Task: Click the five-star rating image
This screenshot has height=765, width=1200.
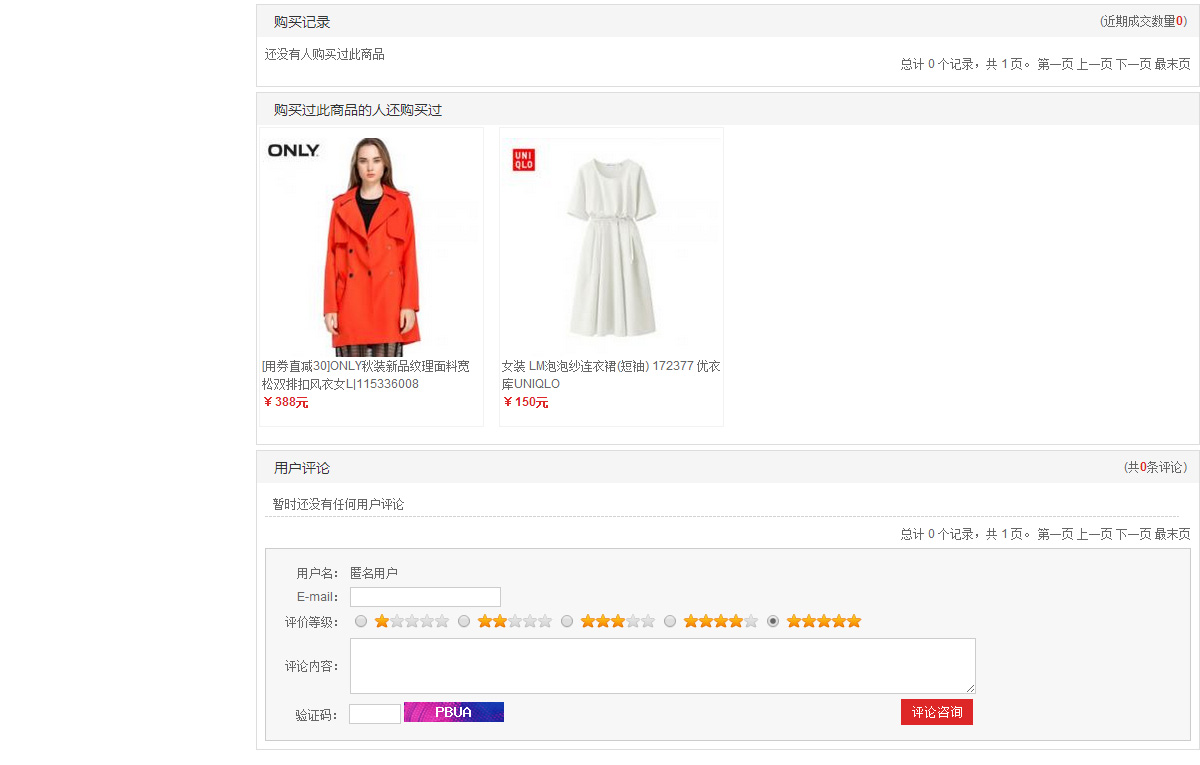Action: click(824, 621)
